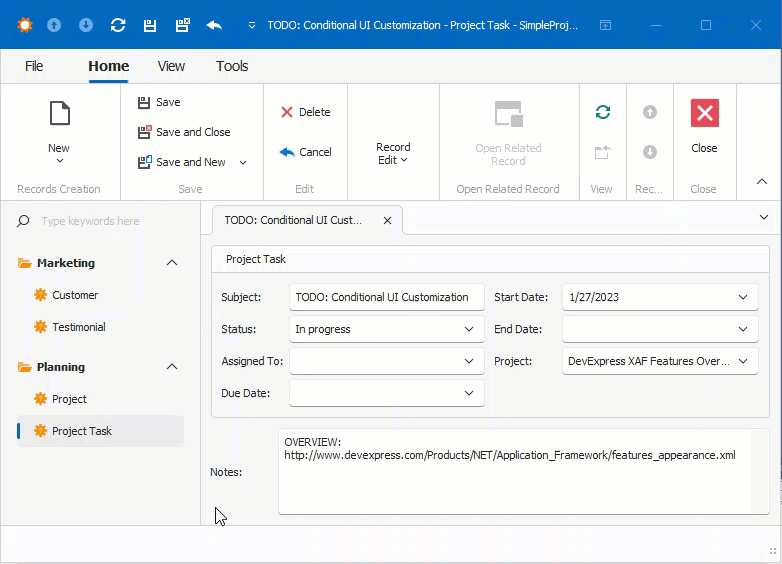Expand Save and New dropdown arrow
The width and height of the screenshot is (782, 564).
point(243,163)
